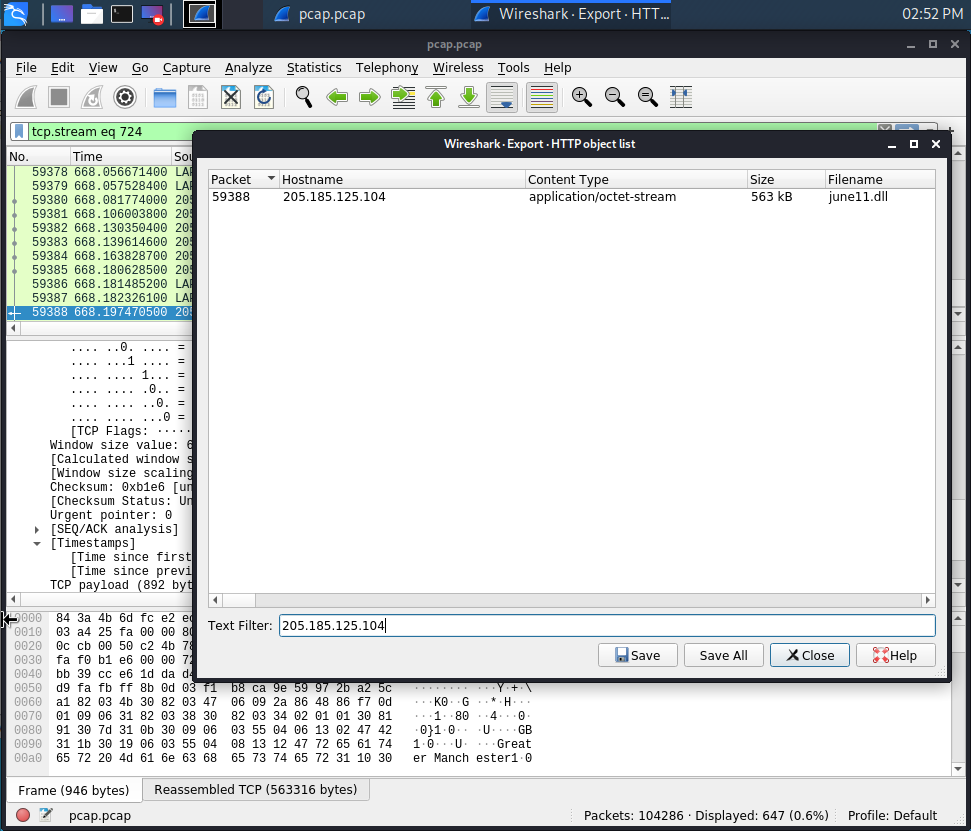The width and height of the screenshot is (971, 831).
Task: Reload this capture file icon
Action: [264, 97]
